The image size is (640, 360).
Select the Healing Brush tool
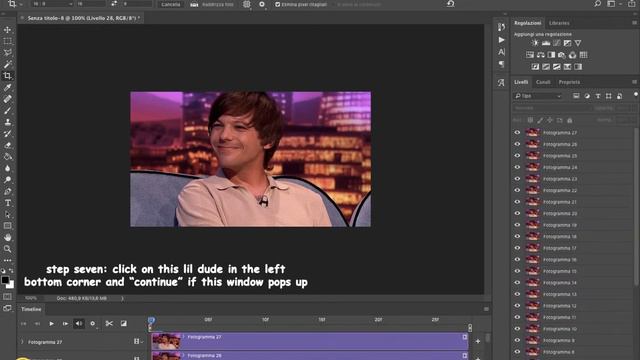[7, 99]
